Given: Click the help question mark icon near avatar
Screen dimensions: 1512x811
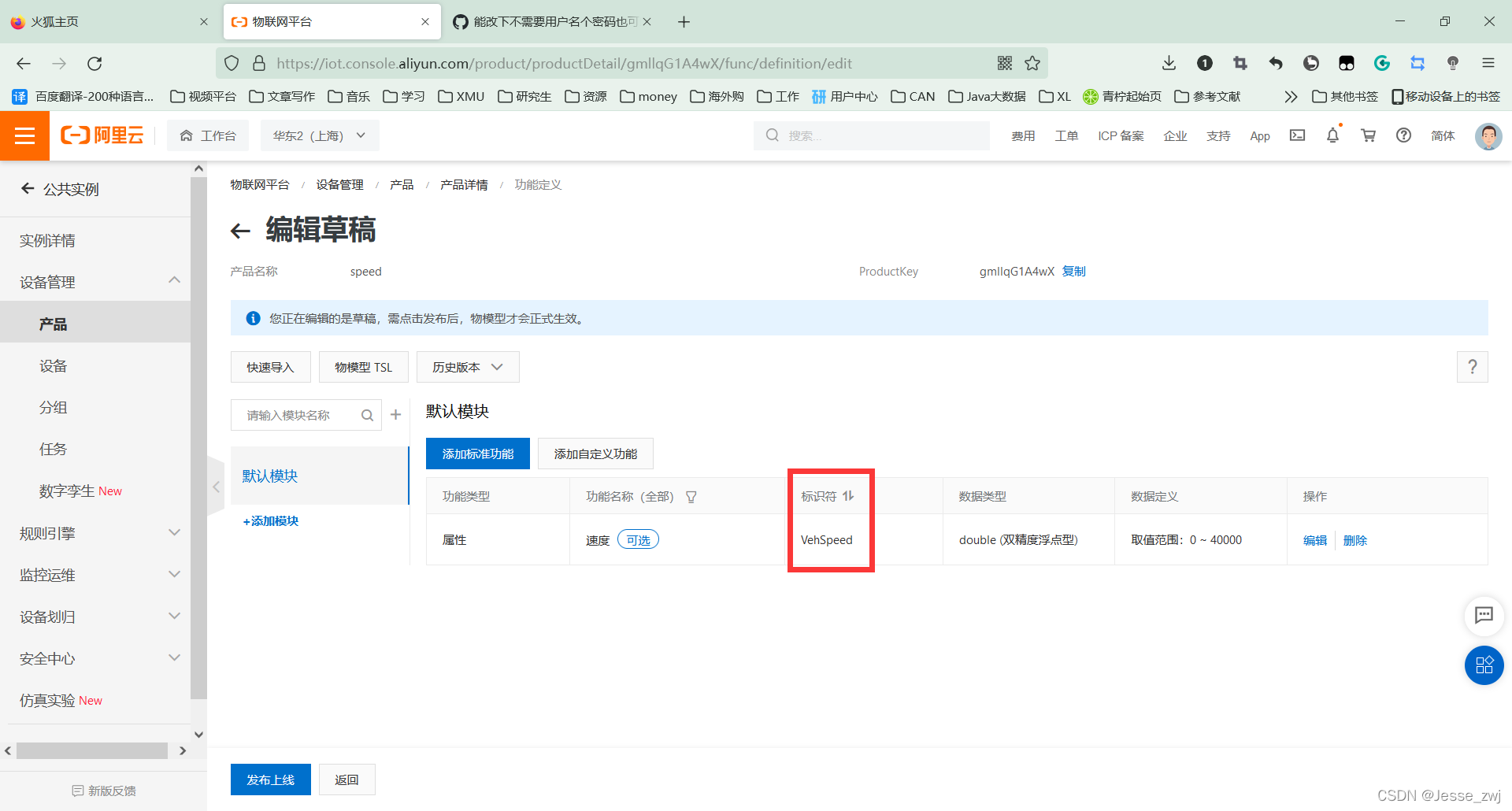Looking at the screenshot, I should coord(1403,135).
